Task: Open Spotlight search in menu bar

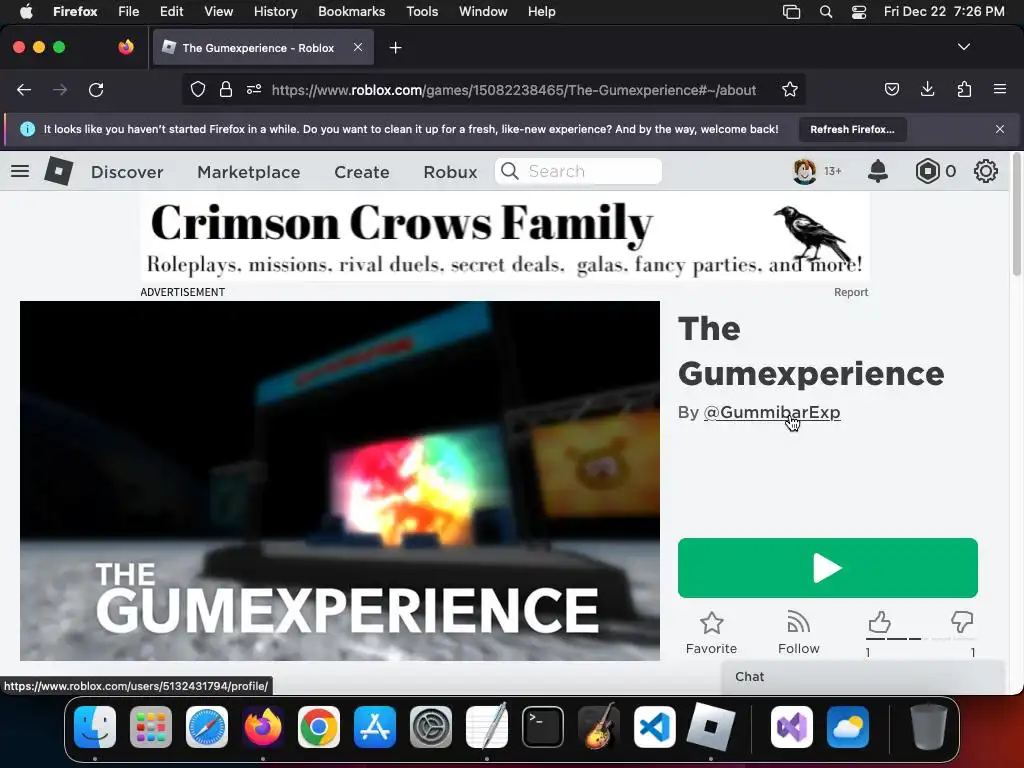Action: [x=825, y=12]
